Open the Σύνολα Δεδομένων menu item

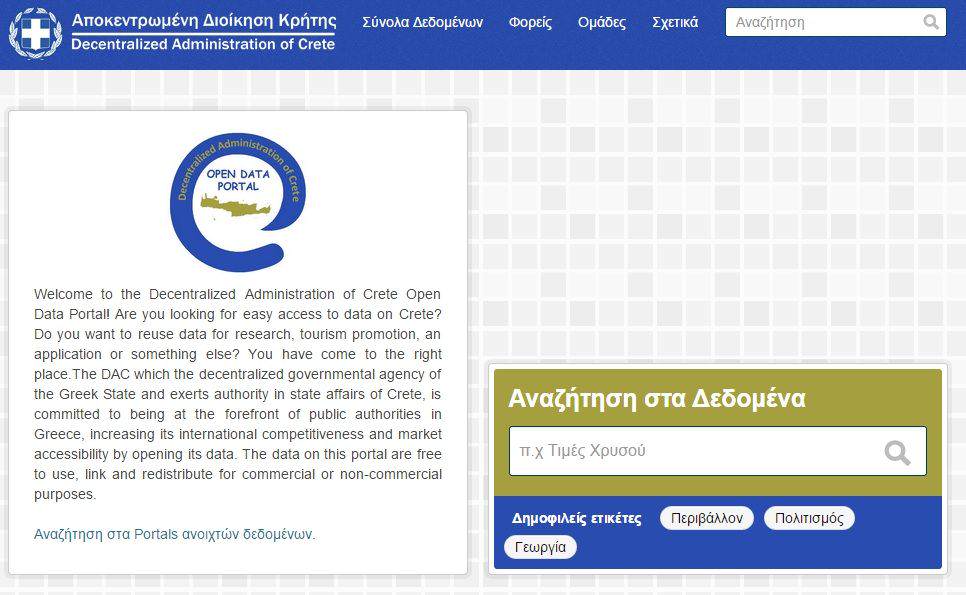(422, 22)
